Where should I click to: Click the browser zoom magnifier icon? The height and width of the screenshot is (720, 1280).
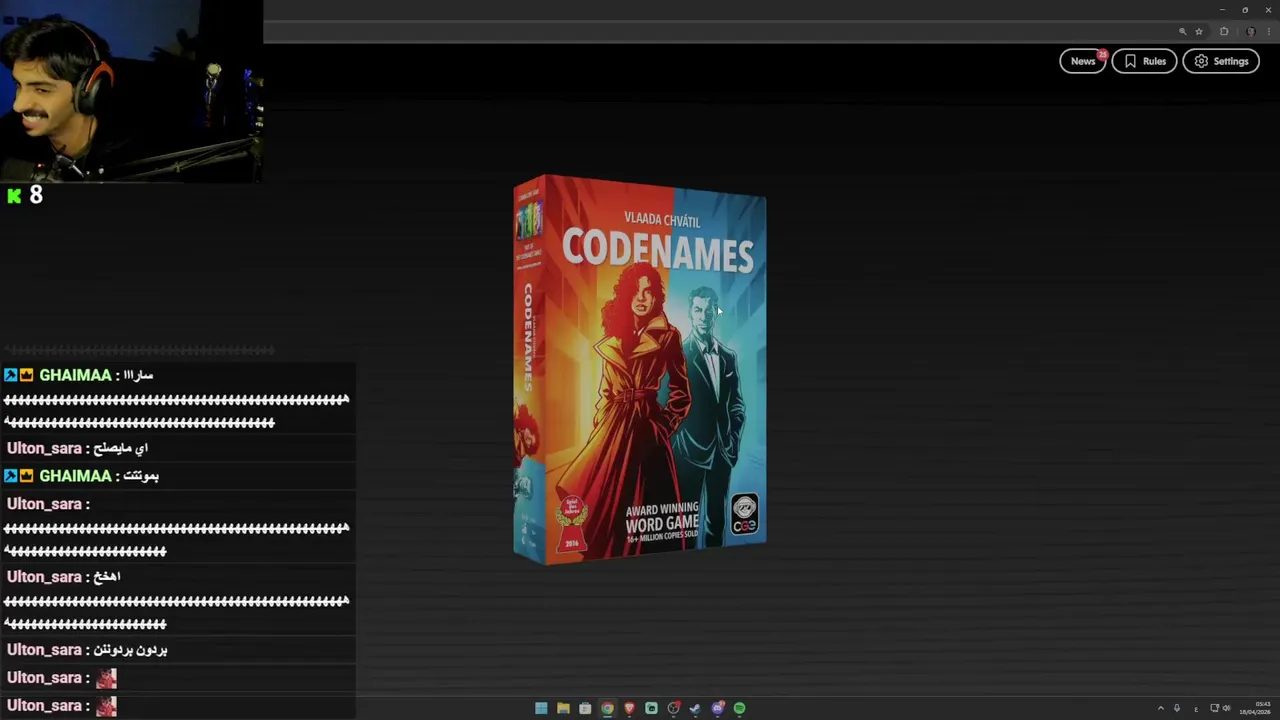(x=1182, y=31)
